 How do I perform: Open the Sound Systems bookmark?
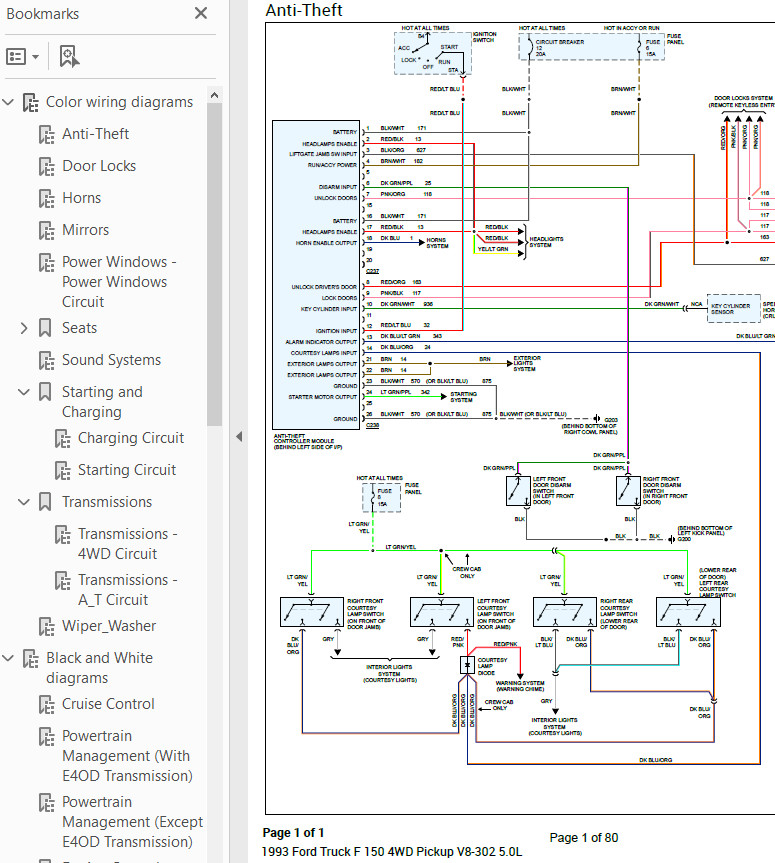[112, 359]
